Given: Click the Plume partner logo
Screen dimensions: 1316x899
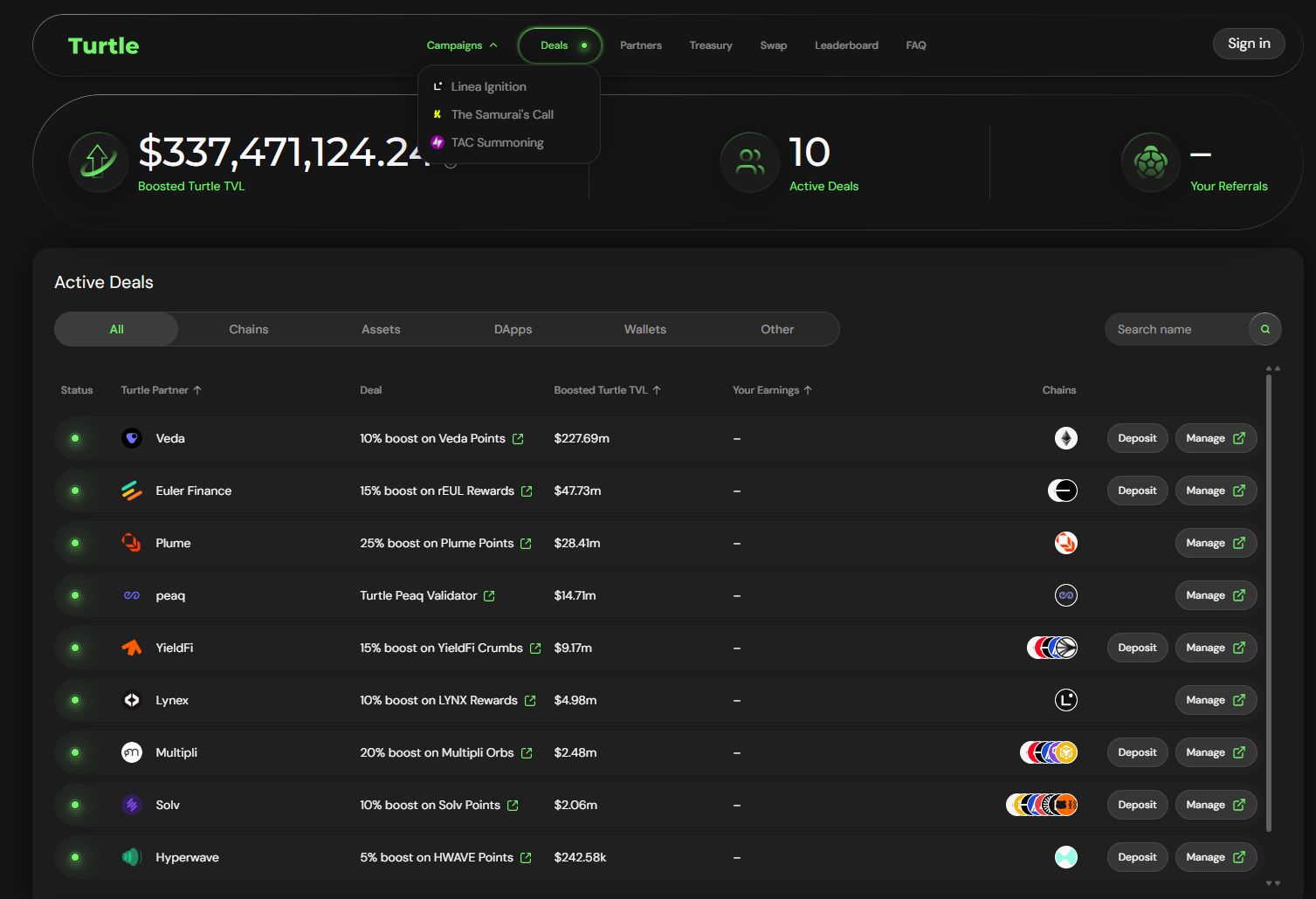Looking at the screenshot, I should 132,543.
